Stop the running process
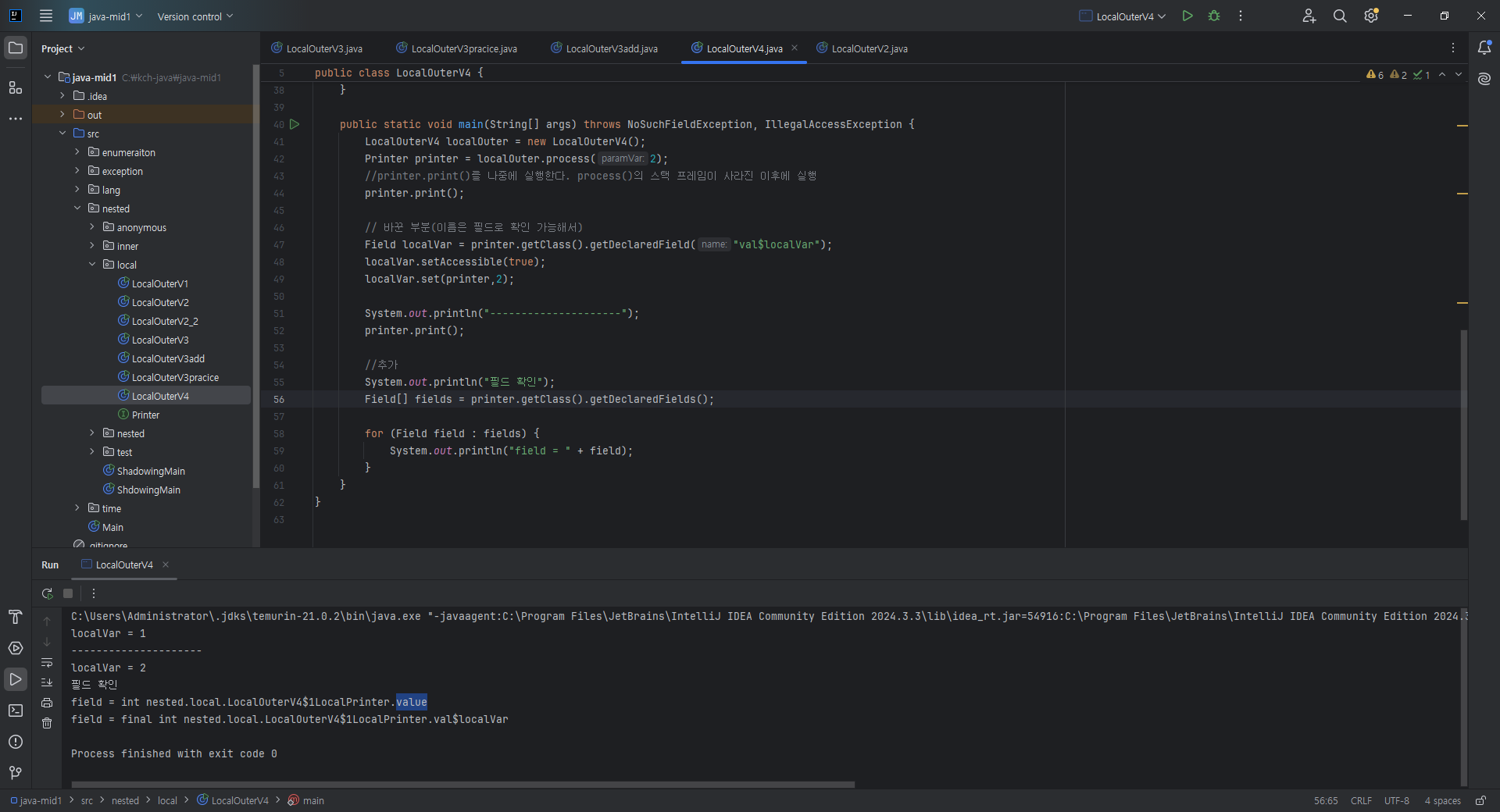 68,593
